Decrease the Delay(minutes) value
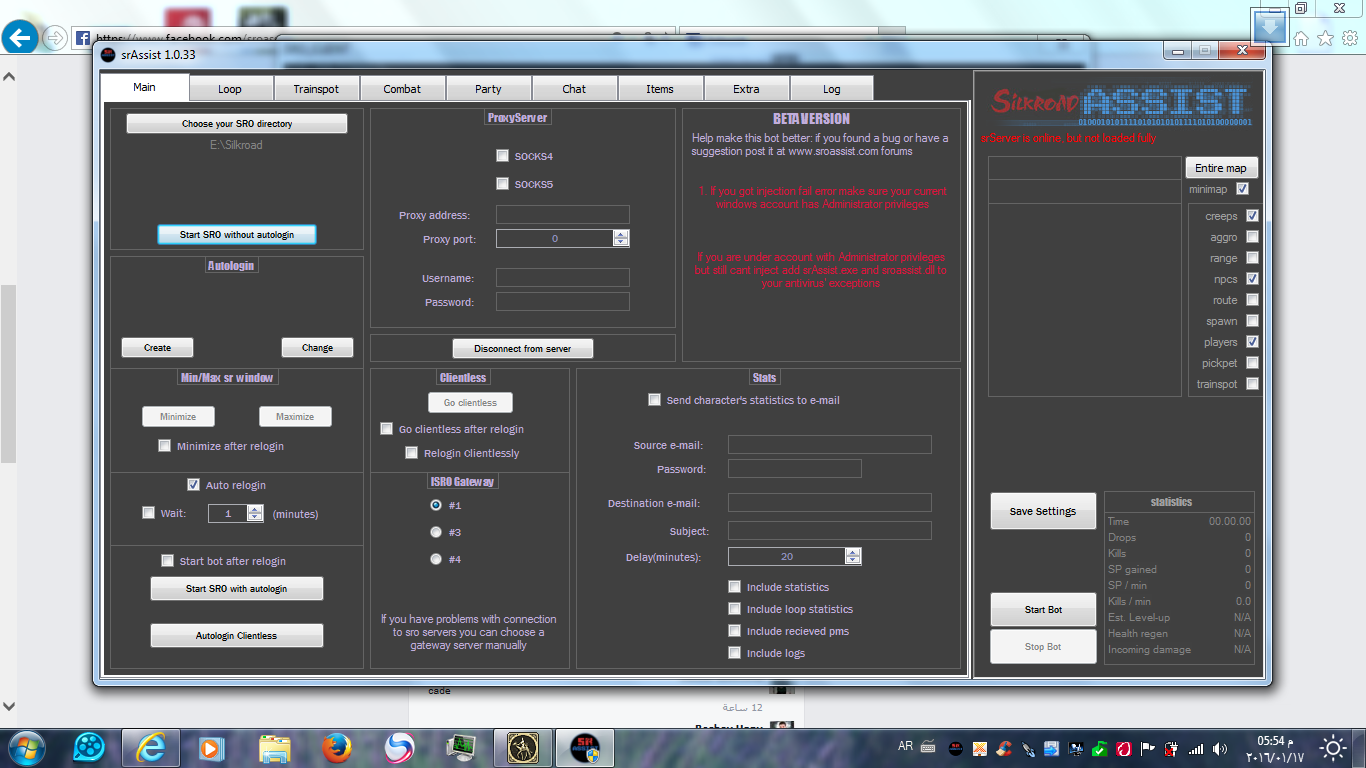This screenshot has height=768, width=1366. (x=853, y=560)
